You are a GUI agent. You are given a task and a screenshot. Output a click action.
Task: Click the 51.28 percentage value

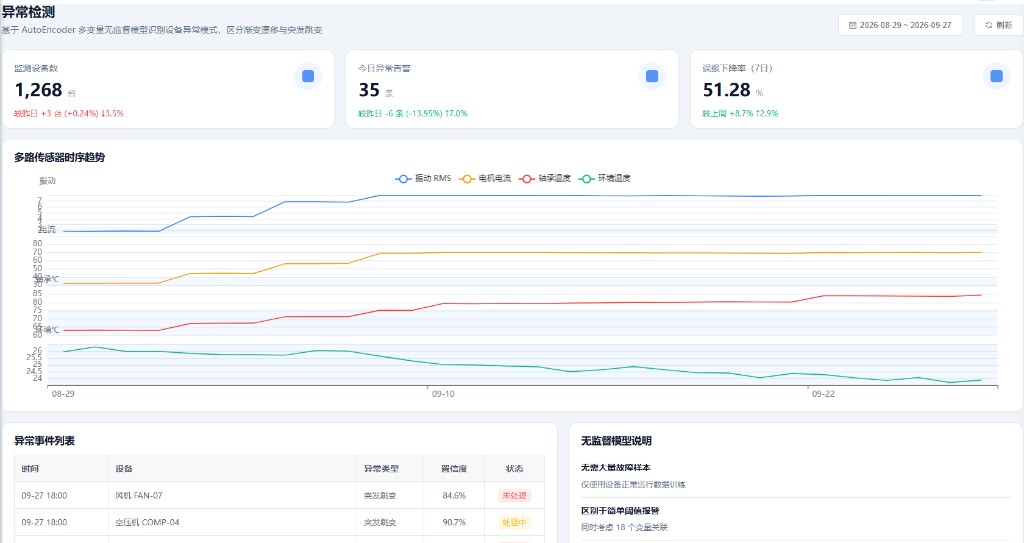click(x=726, y=90)
